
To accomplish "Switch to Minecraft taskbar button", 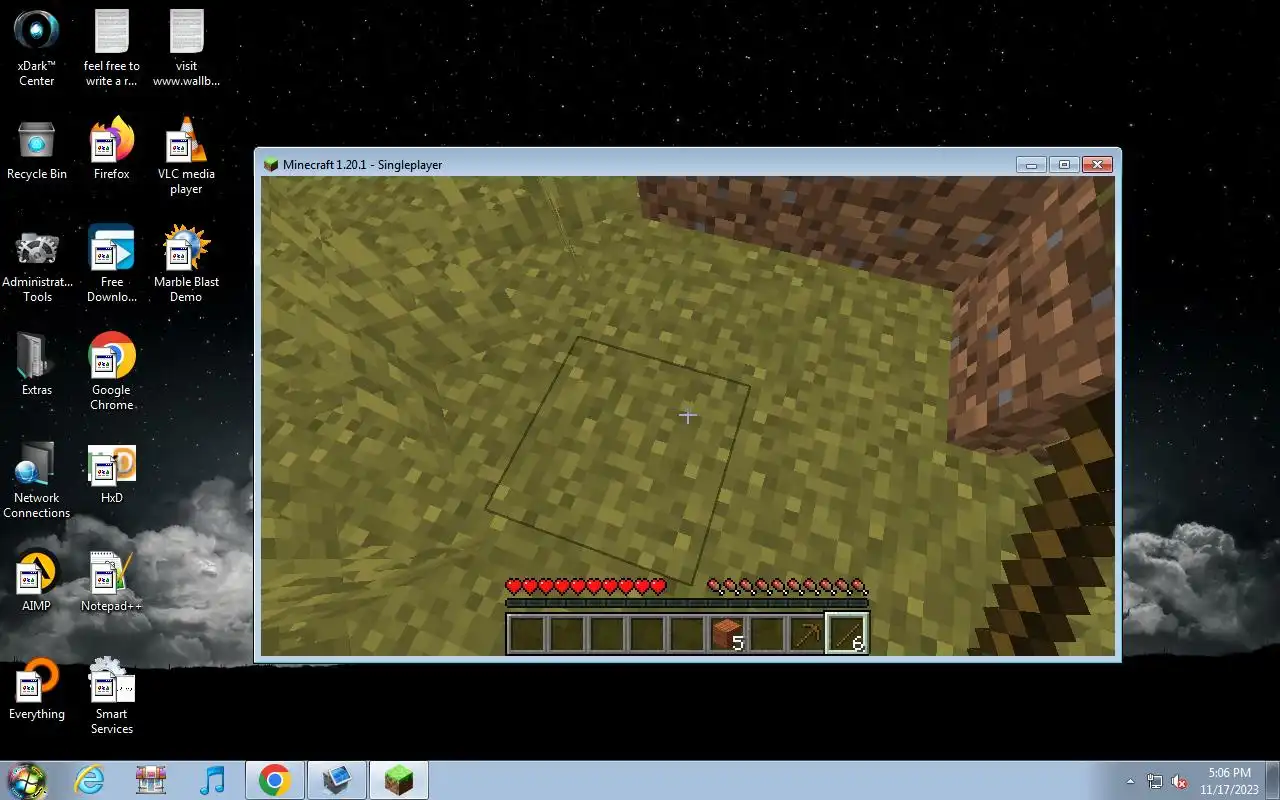I will (399, 780).
